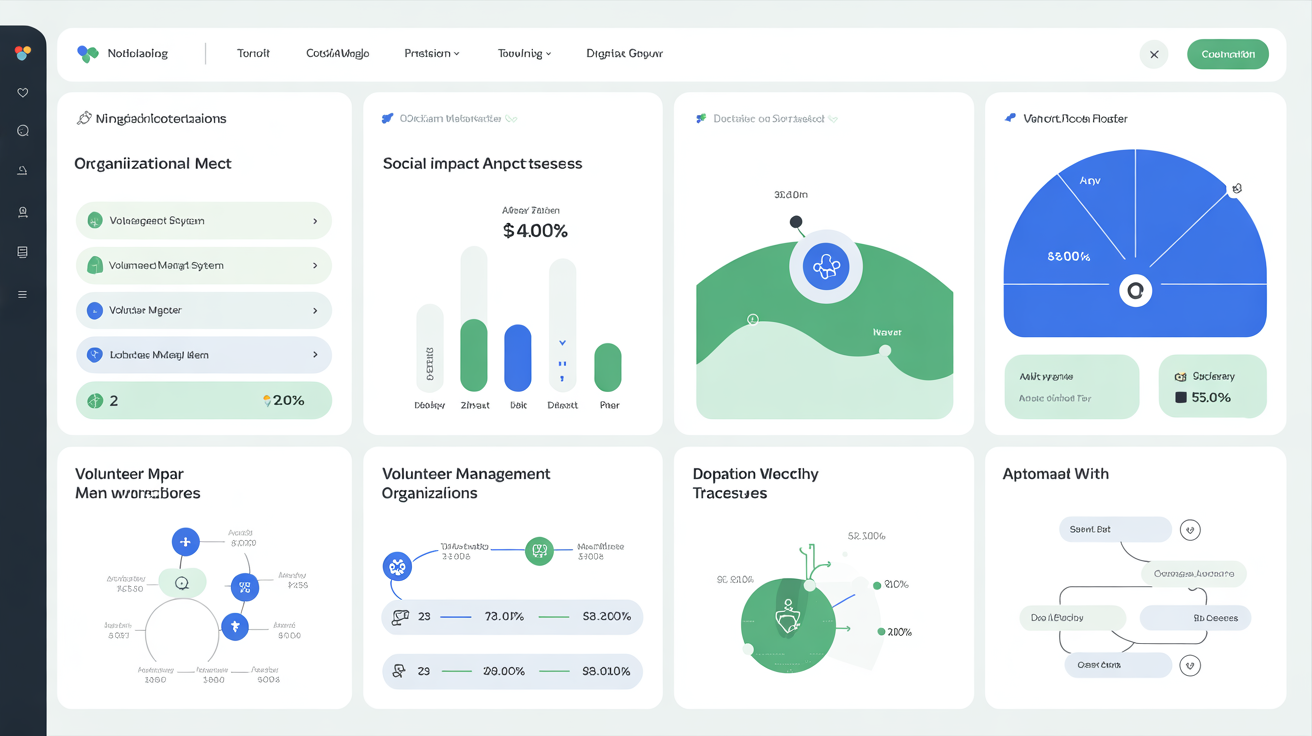Click the white ring icon at gauge center
Image resolution: width=1312 pixels, height=736 pixels.
click(x=1135, y=291)
